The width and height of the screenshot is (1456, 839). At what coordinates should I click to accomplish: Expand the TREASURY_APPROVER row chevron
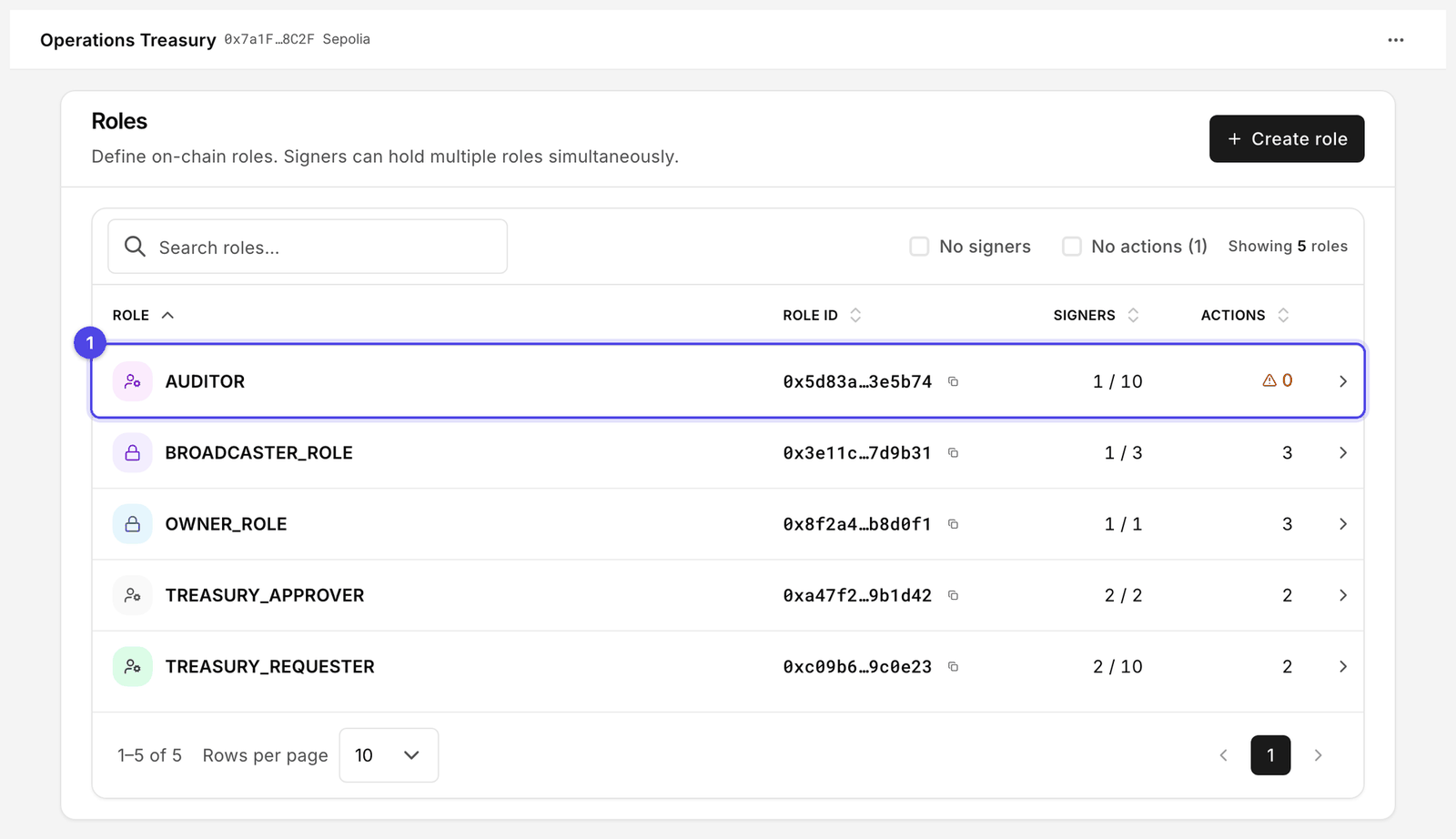click(1342, 595)
